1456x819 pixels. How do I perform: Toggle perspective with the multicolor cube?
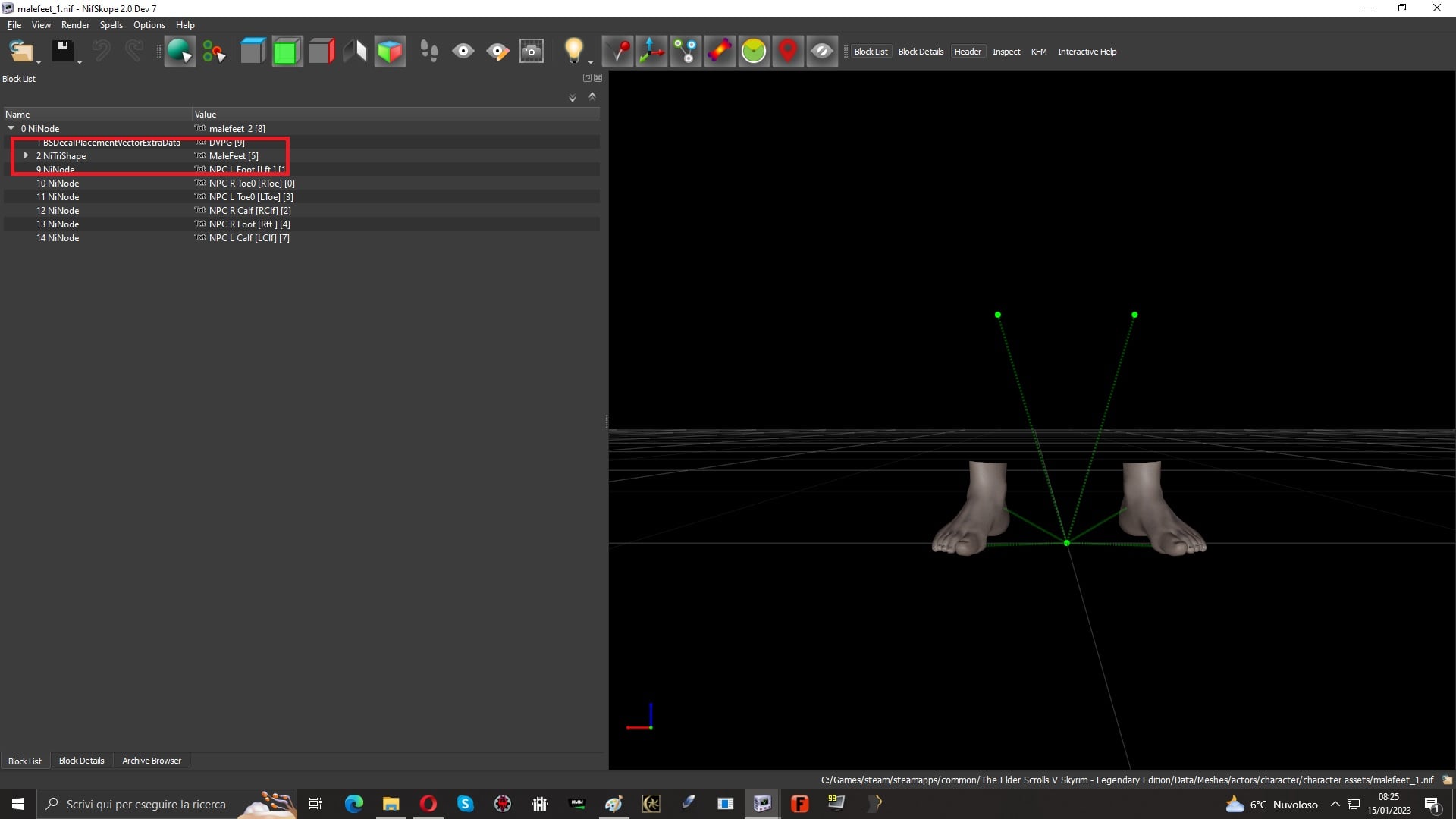(390, 52)
